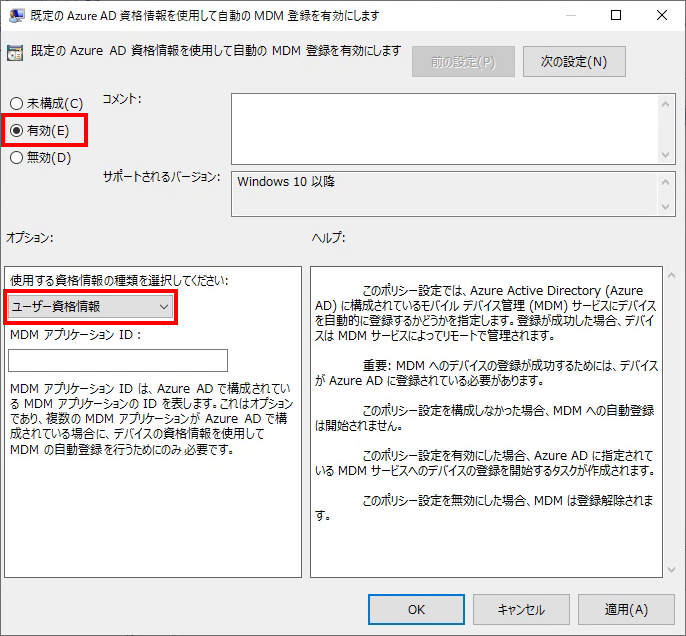
Task: Maximize the dialog window
Action: [x=616, y=15]
